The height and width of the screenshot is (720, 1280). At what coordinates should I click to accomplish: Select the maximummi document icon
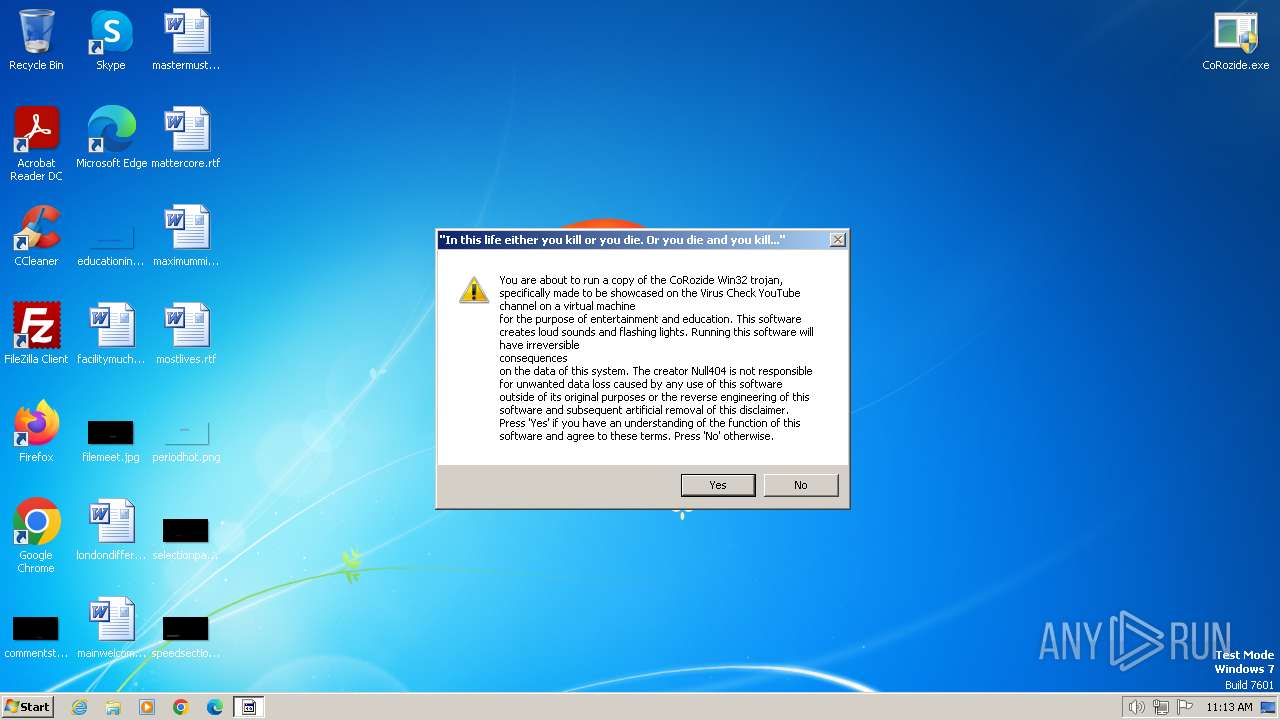click(x=186, y=236)
